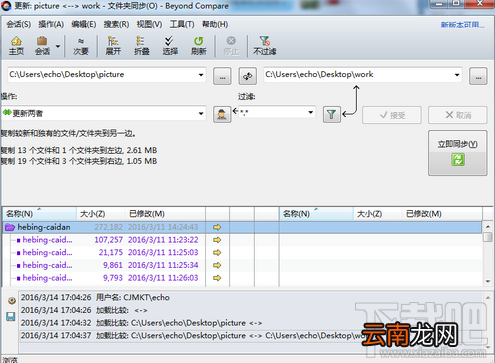
Task: Open the Tools (工具) menu
Action: 182,24
